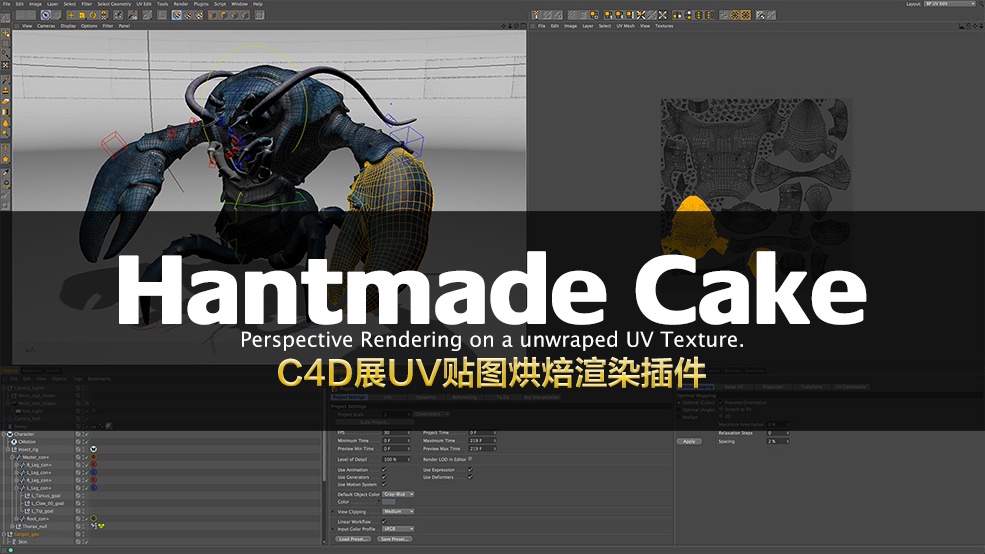
Task: Collapse Insect_rig tree node
Action: pos(8,449)
